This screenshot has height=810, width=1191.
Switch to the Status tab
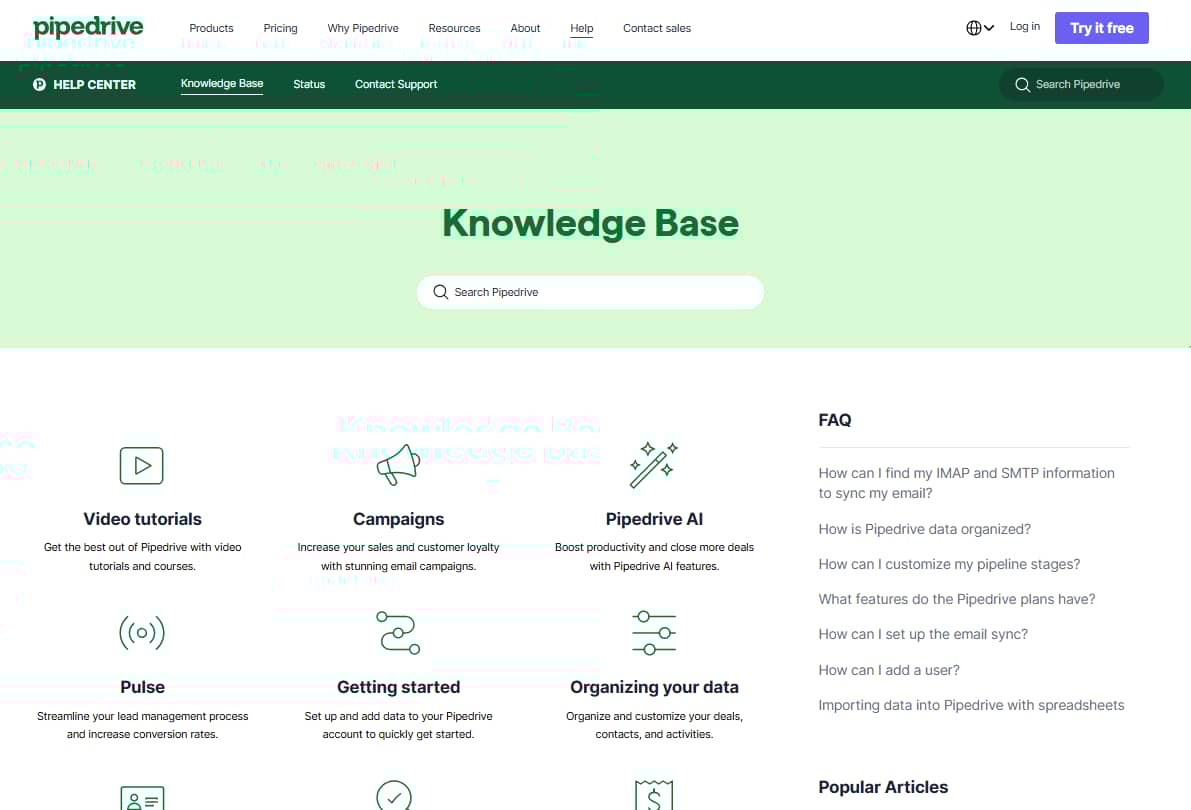click(309, 84)
